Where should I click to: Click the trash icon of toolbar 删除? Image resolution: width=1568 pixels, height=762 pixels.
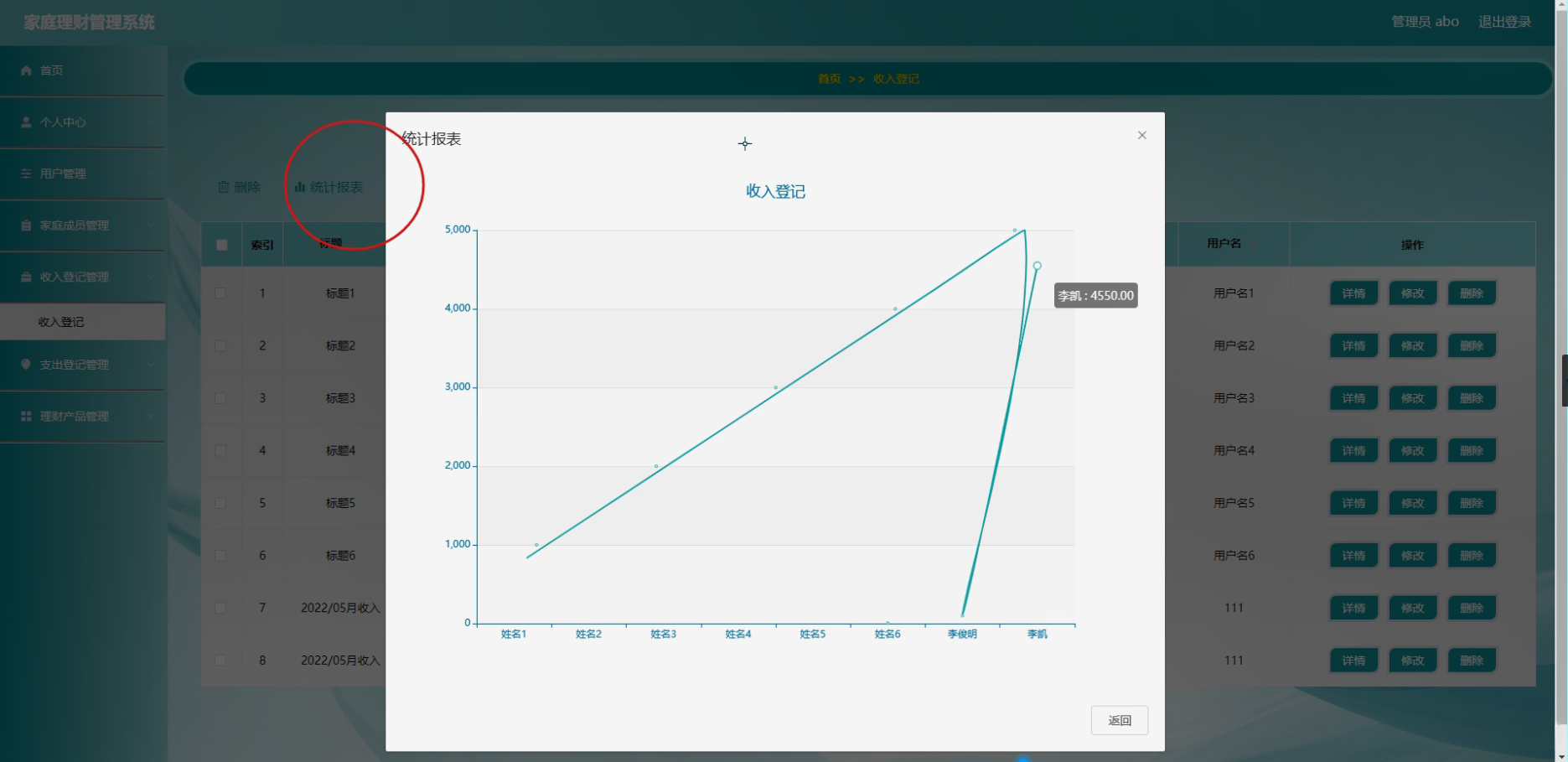pyautogui.click(x=224, y=187)
